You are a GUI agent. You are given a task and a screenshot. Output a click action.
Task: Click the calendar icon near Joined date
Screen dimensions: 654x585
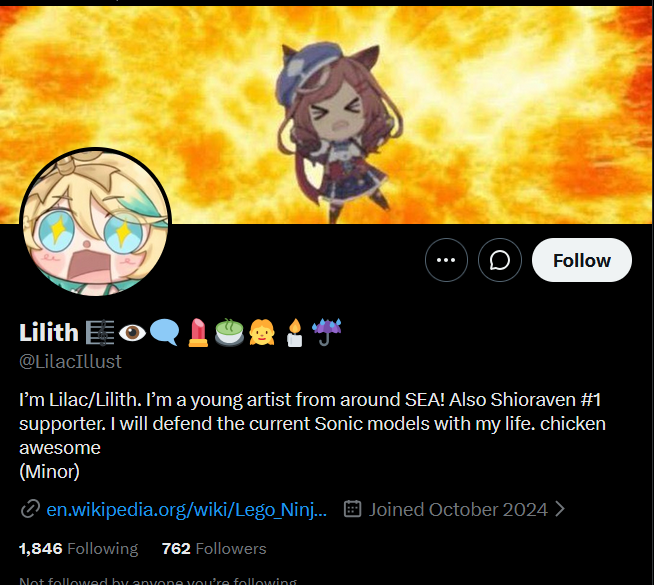click(352, 509)
